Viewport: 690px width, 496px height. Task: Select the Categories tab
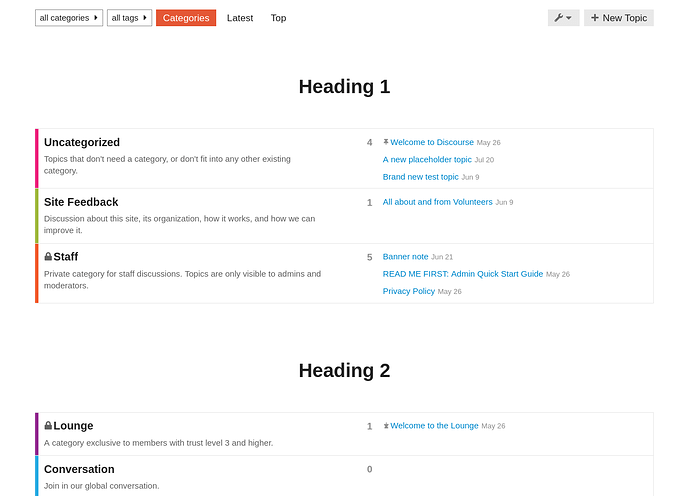tap(186, 18)
